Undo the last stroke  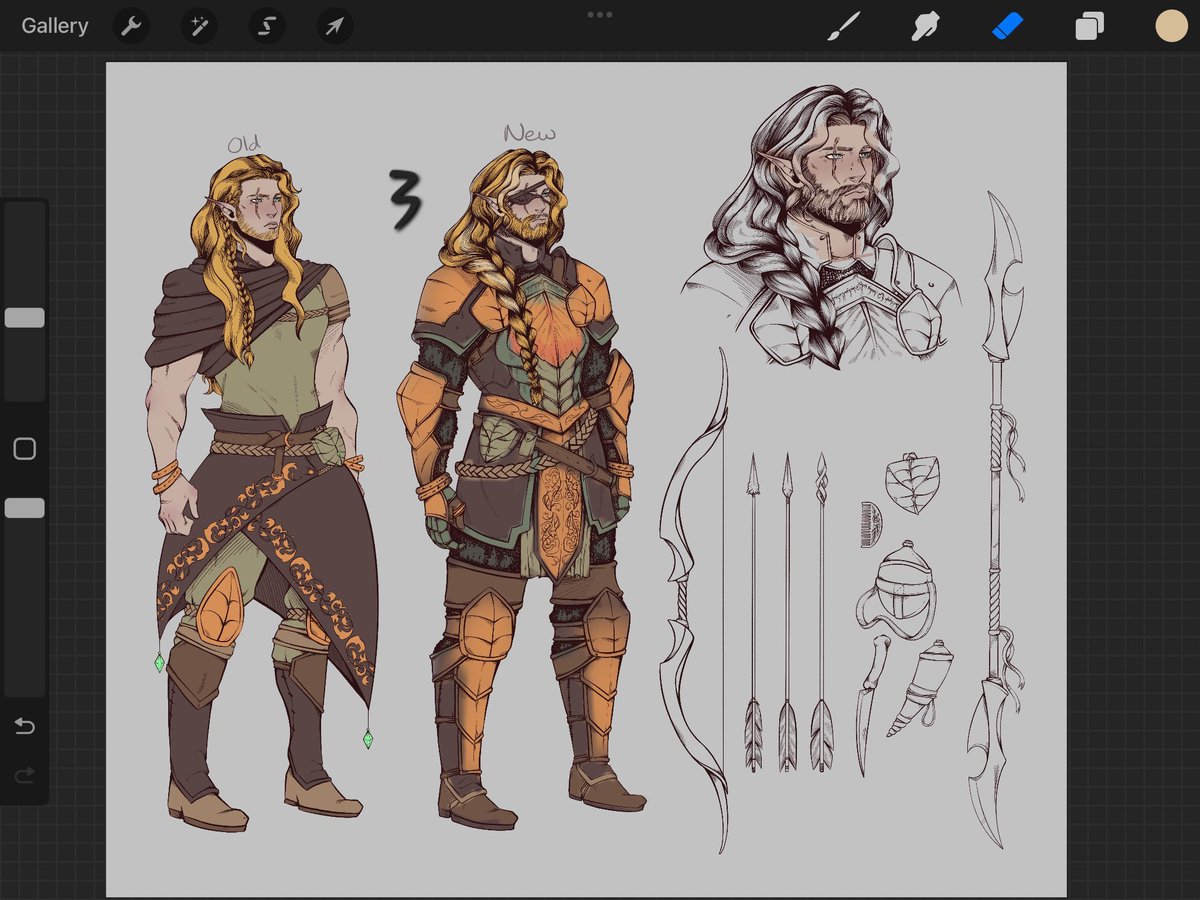click(25, 726)
